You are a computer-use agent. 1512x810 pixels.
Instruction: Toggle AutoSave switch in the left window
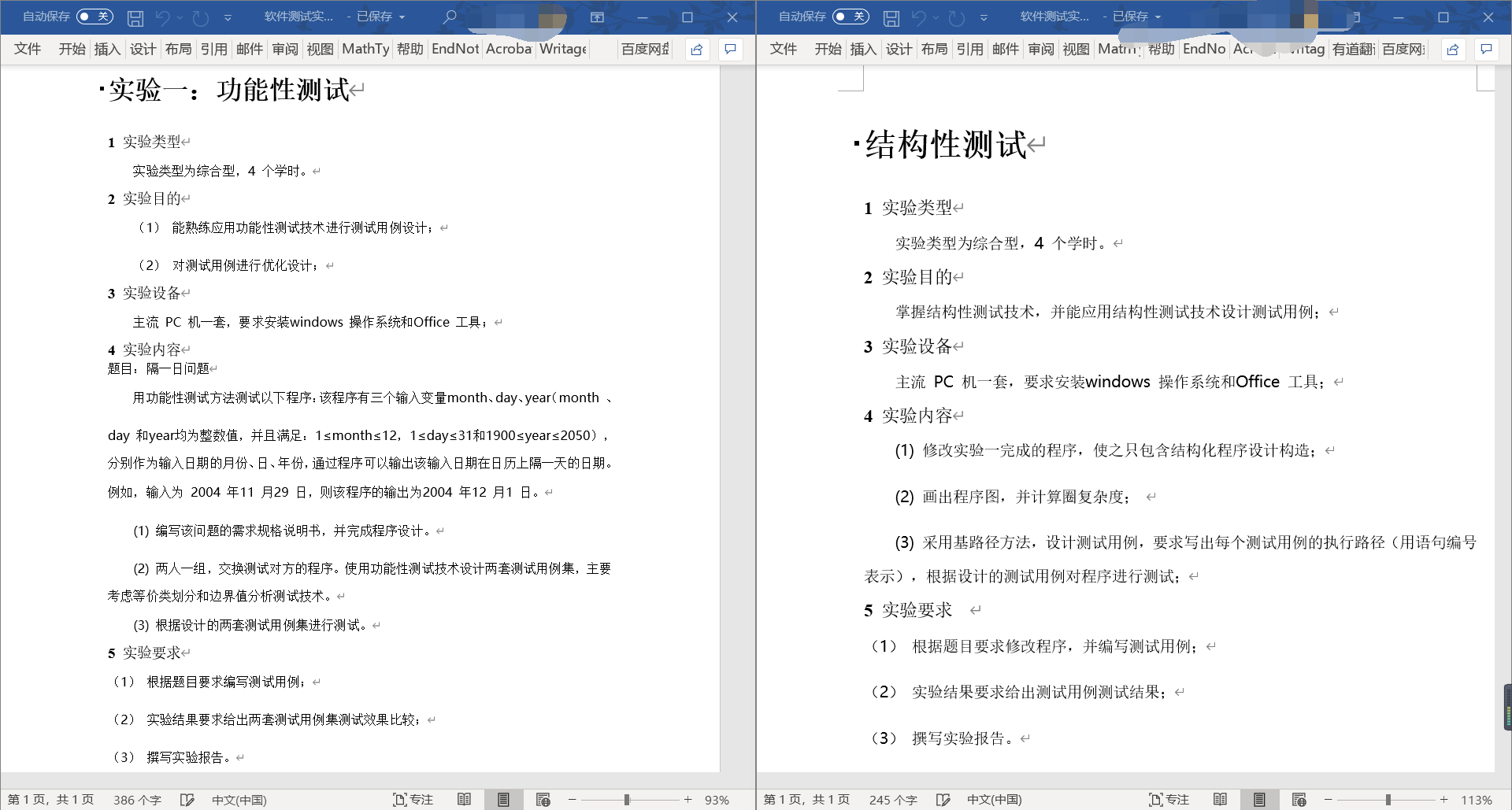tap(94, 17)
